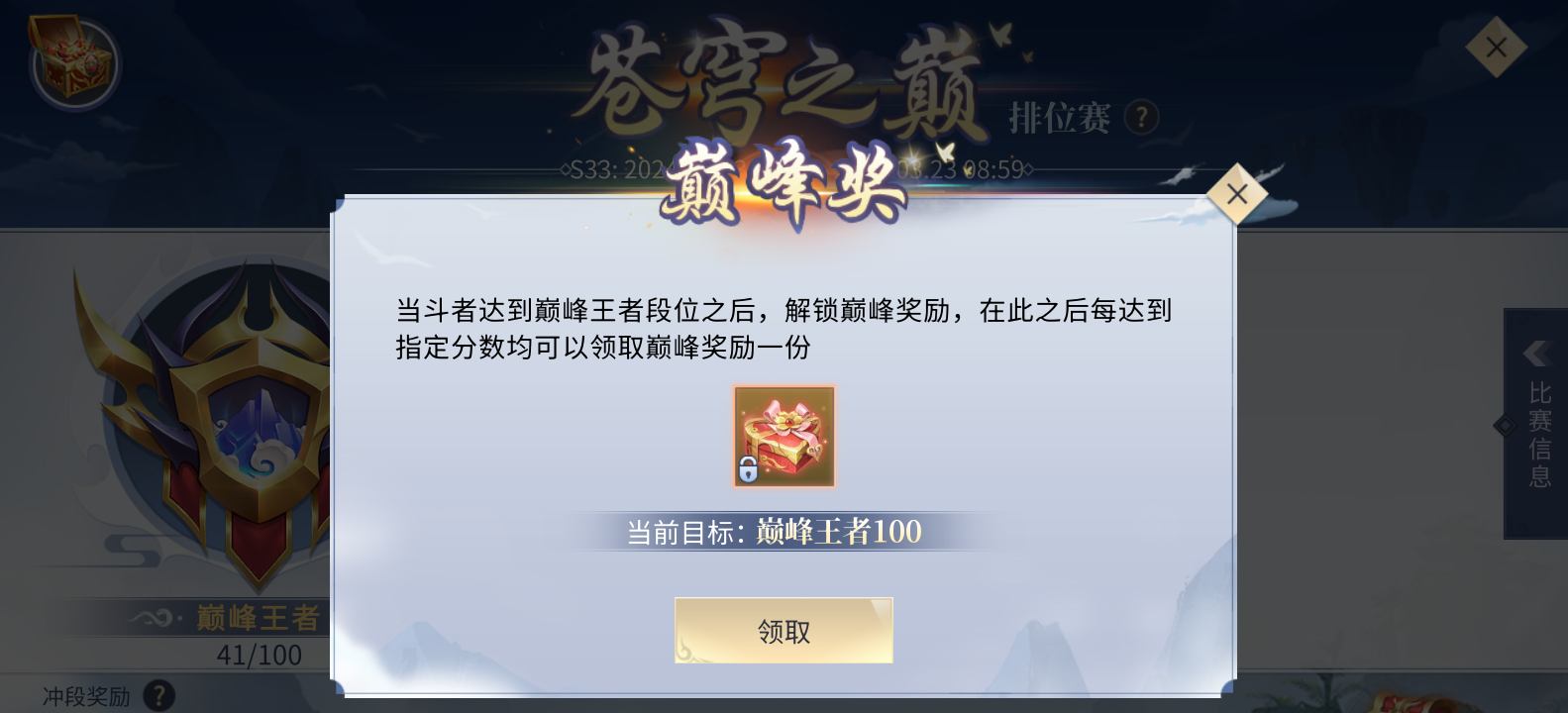Expand the 比赛信息 side panel
The height and width of the screenshot is (713, 1568).
point(1535,424)
